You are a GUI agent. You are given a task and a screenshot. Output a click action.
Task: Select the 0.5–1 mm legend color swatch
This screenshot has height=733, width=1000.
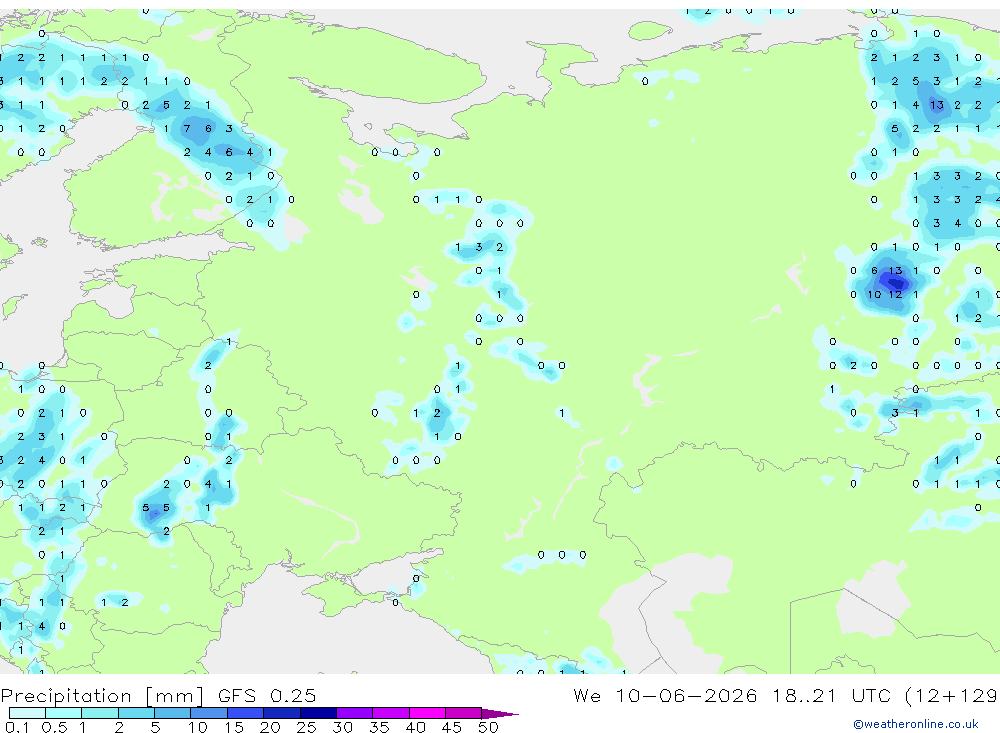coord(64,713)
